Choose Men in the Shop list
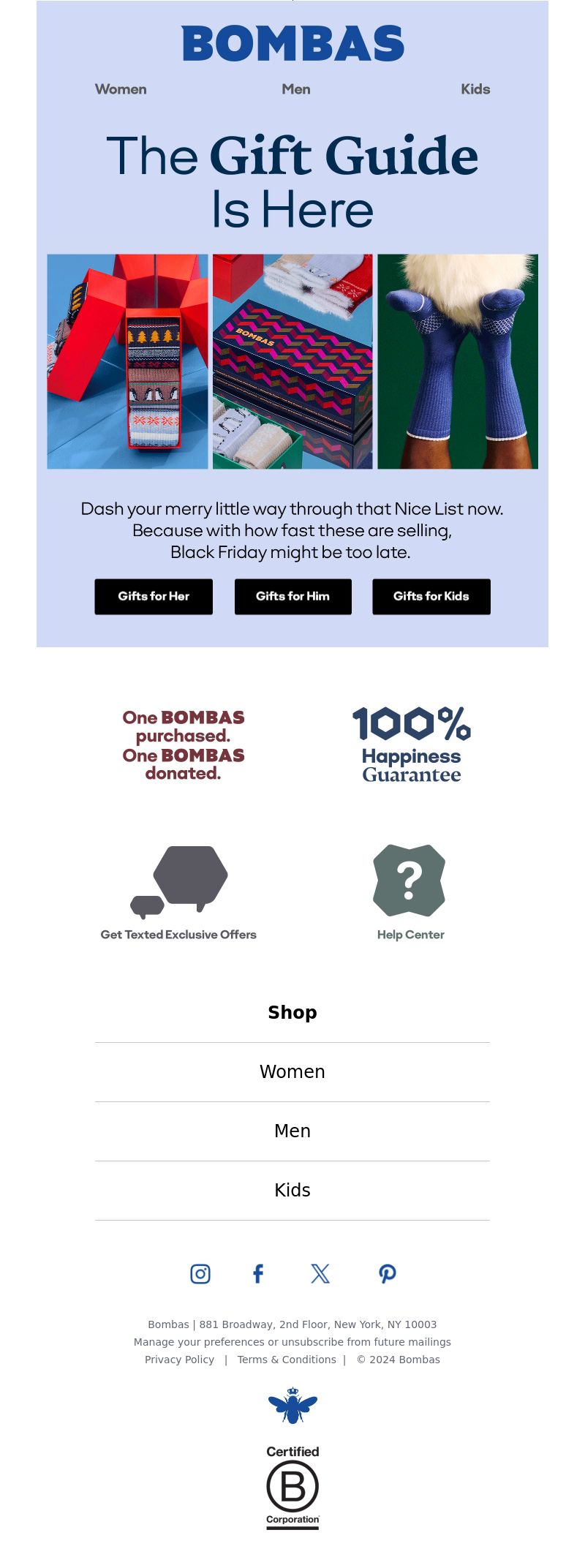 [x=292, y=1131]
